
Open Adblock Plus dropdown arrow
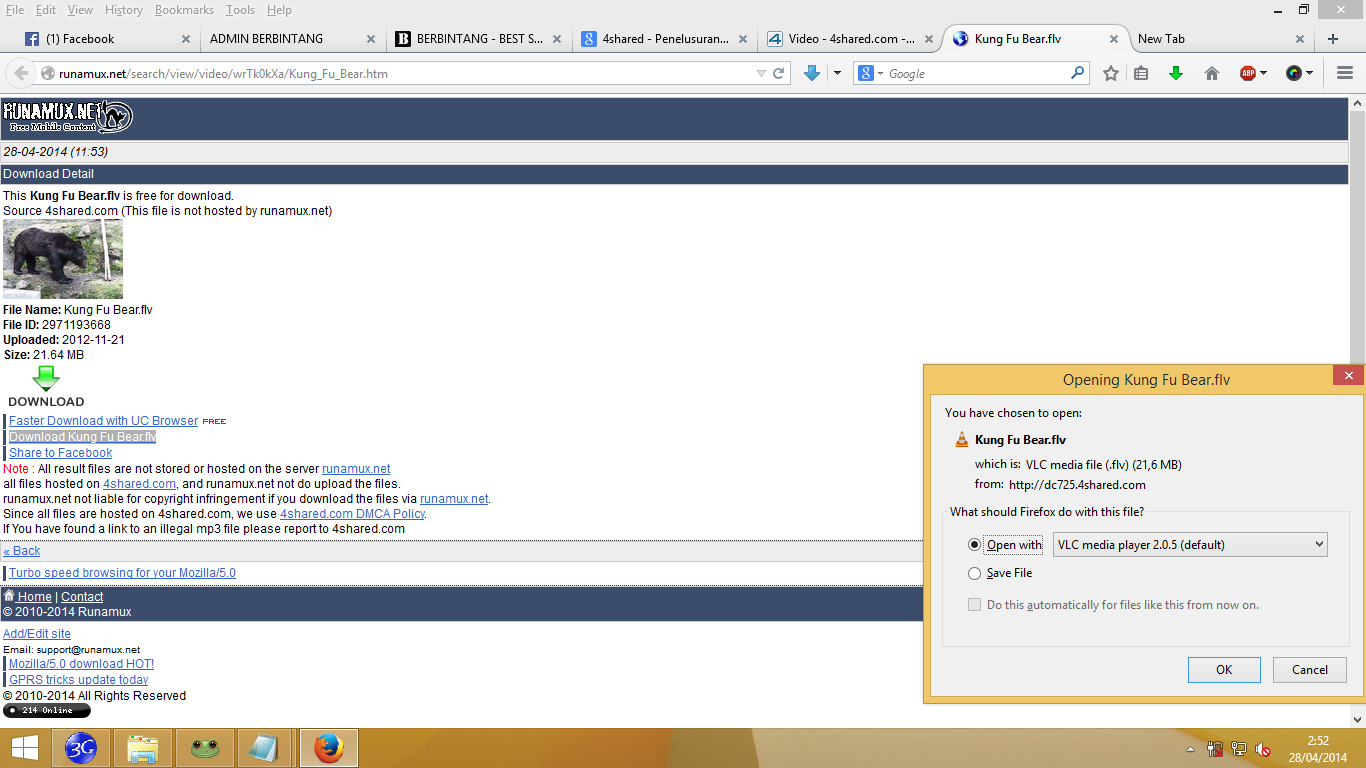[1263, 73]
